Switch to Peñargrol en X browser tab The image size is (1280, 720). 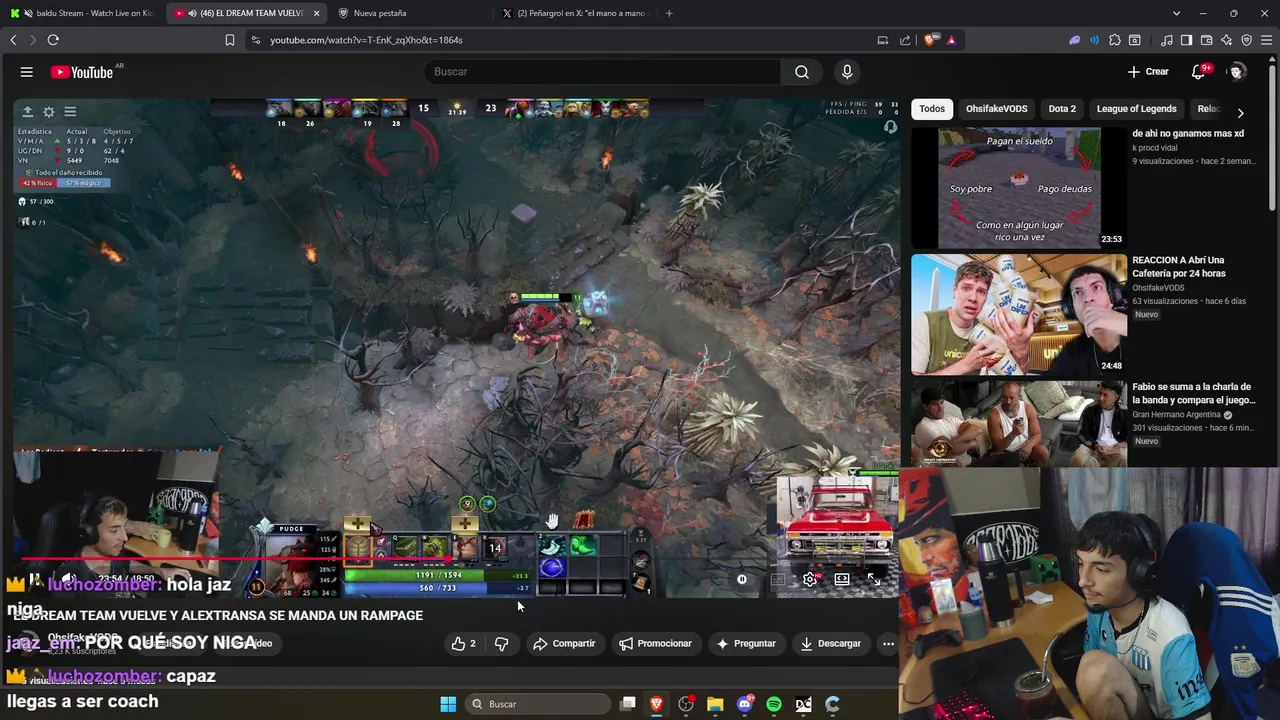tap(578, 13)
